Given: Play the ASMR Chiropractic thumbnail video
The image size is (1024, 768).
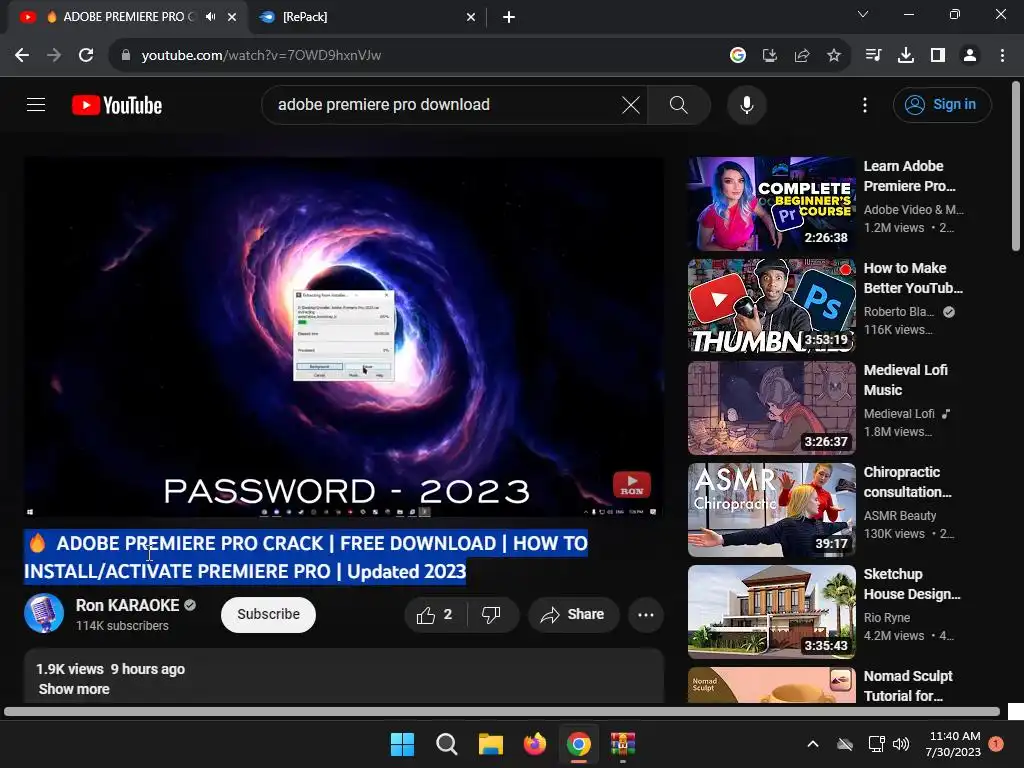Looking at the screenshot, I should (x=771, y=509).
